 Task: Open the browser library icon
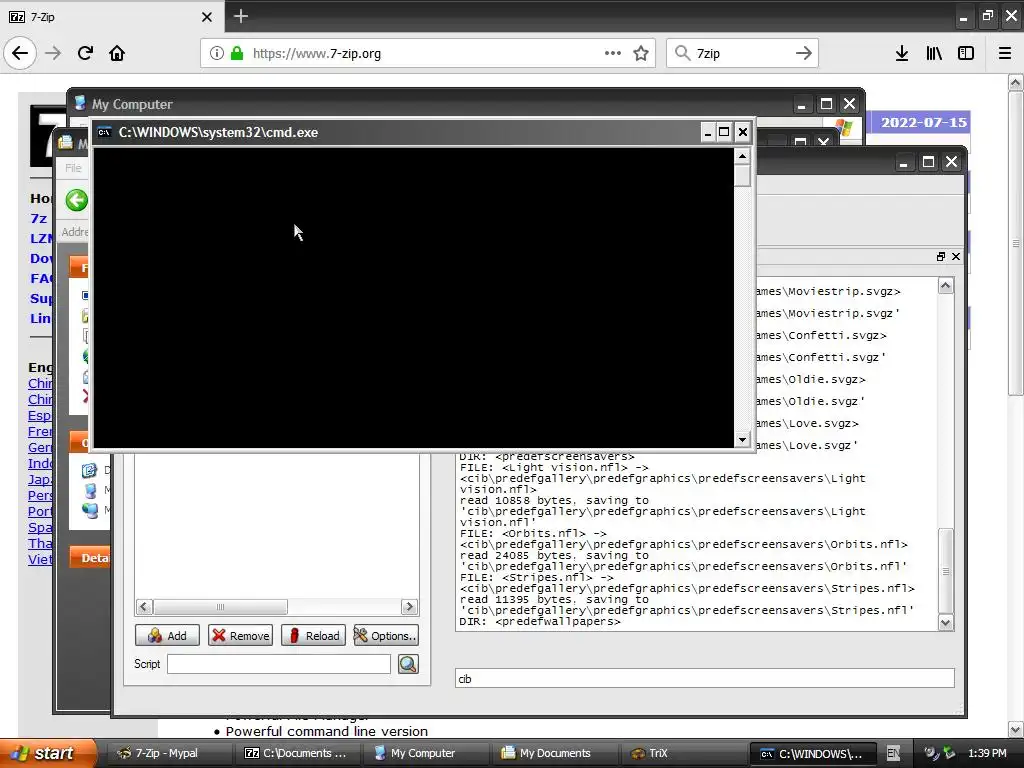coord(934,53)
